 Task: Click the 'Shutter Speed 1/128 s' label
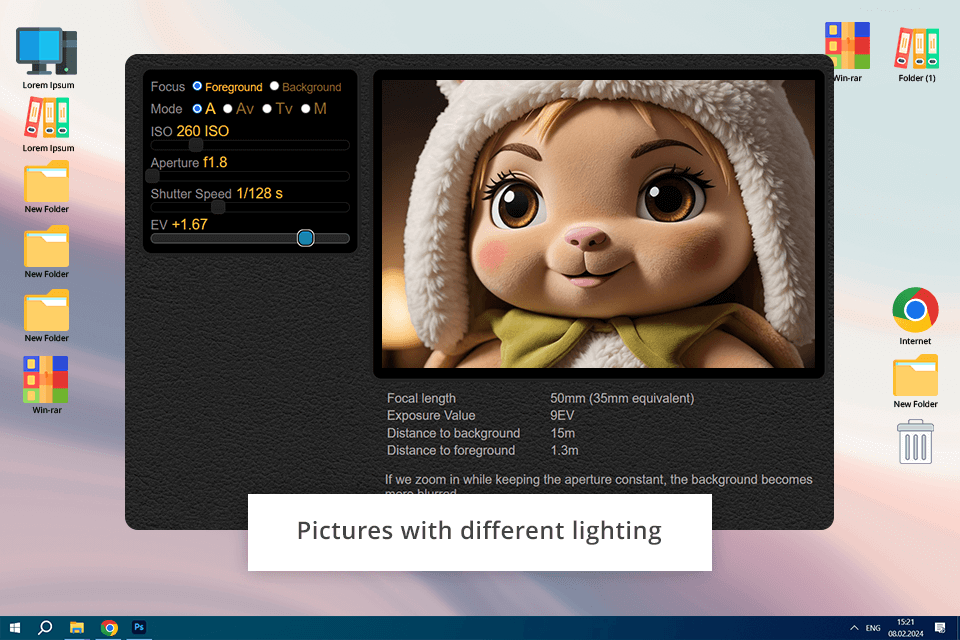pos(217,194)
